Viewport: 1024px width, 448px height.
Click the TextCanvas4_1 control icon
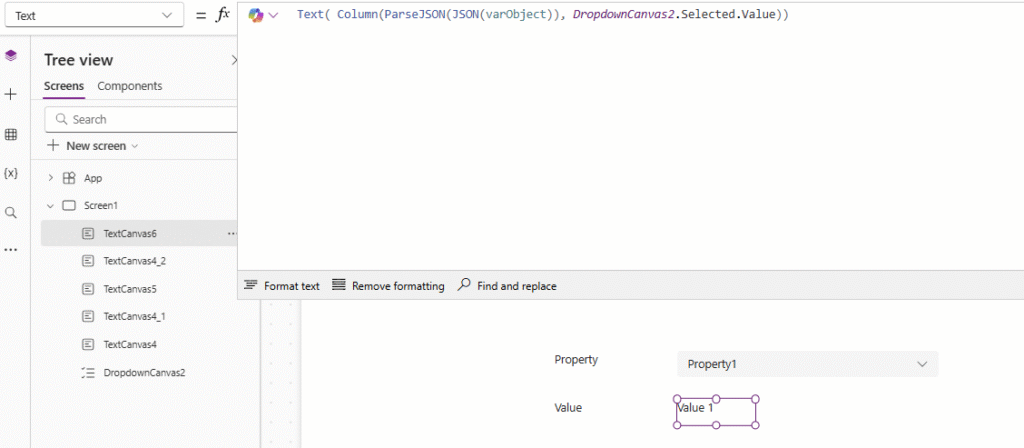(x=88, y=316)
